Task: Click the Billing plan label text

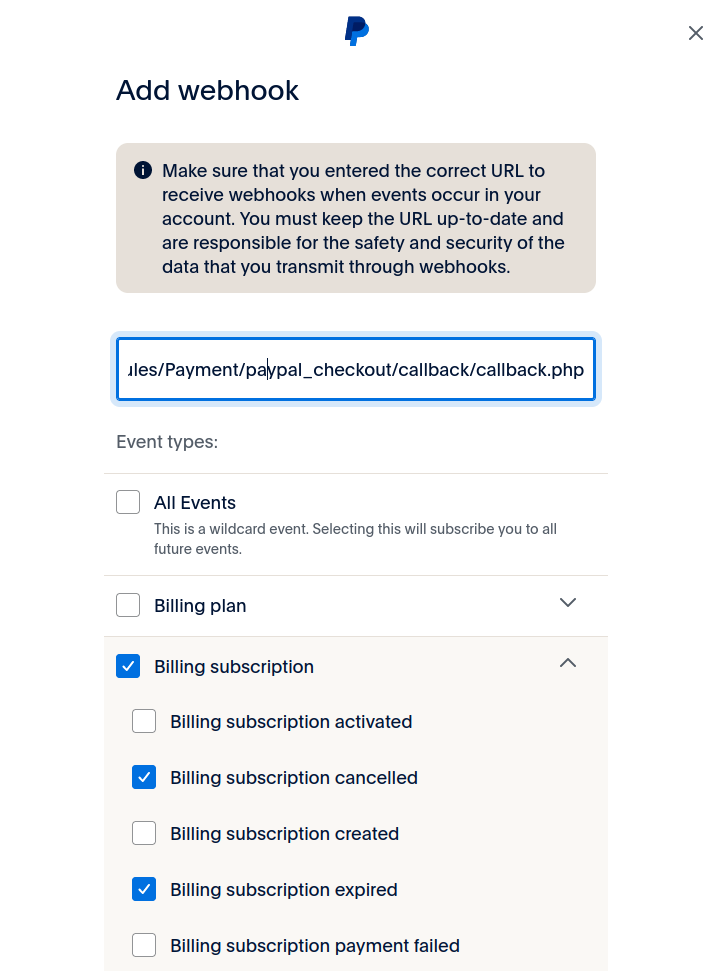Action: tap(200, 606)
